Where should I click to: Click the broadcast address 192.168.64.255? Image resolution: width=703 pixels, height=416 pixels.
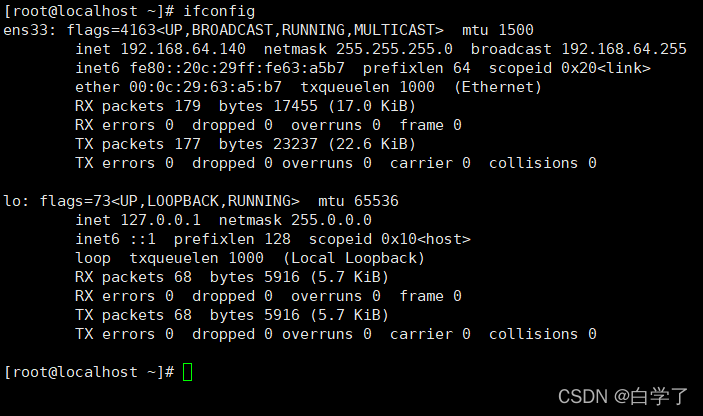point(624,49)
